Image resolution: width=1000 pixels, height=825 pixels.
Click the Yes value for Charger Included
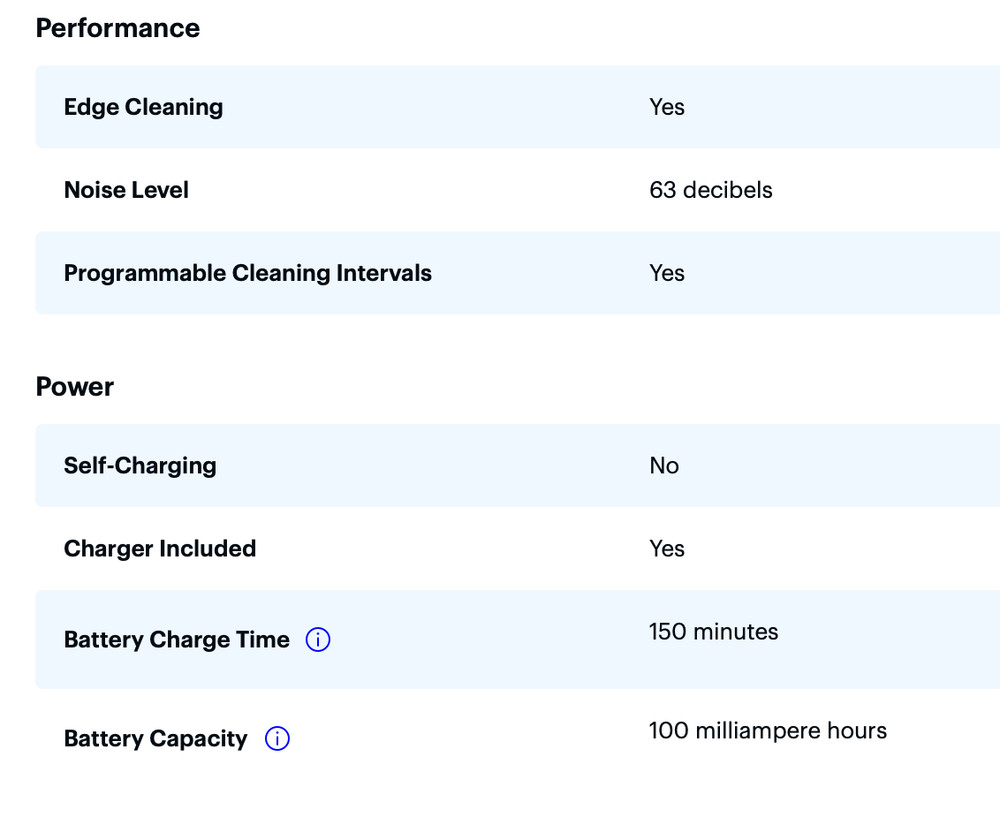pos(666,549)
